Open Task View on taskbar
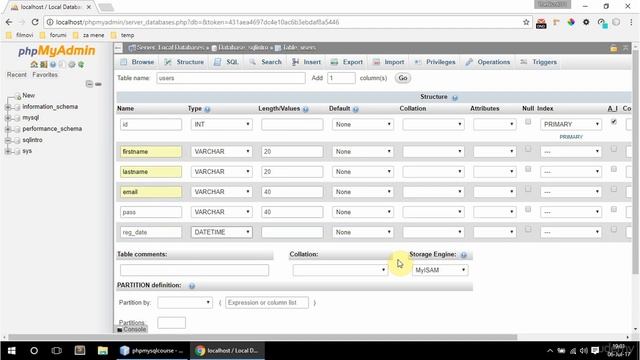640x360 pixels. click(x=57, y=351)
